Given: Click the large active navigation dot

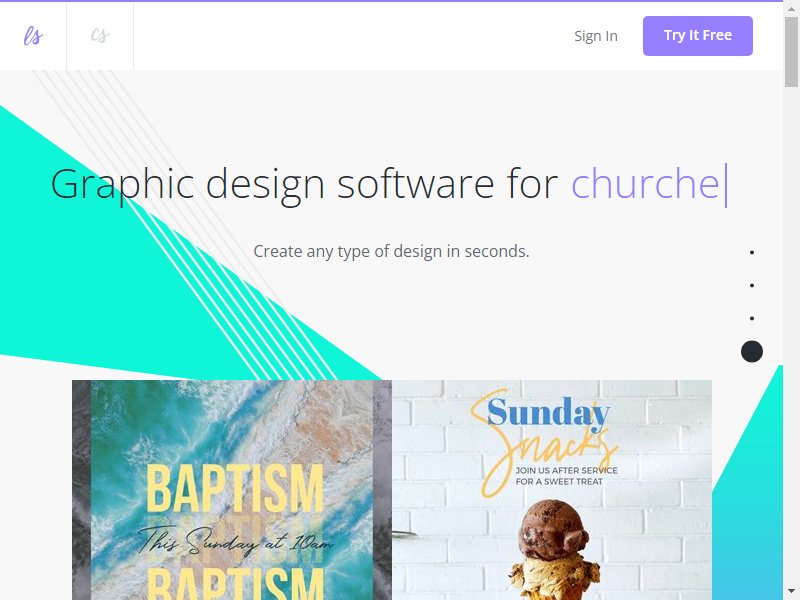Looking at the screenshot, I should pos(752,352).
